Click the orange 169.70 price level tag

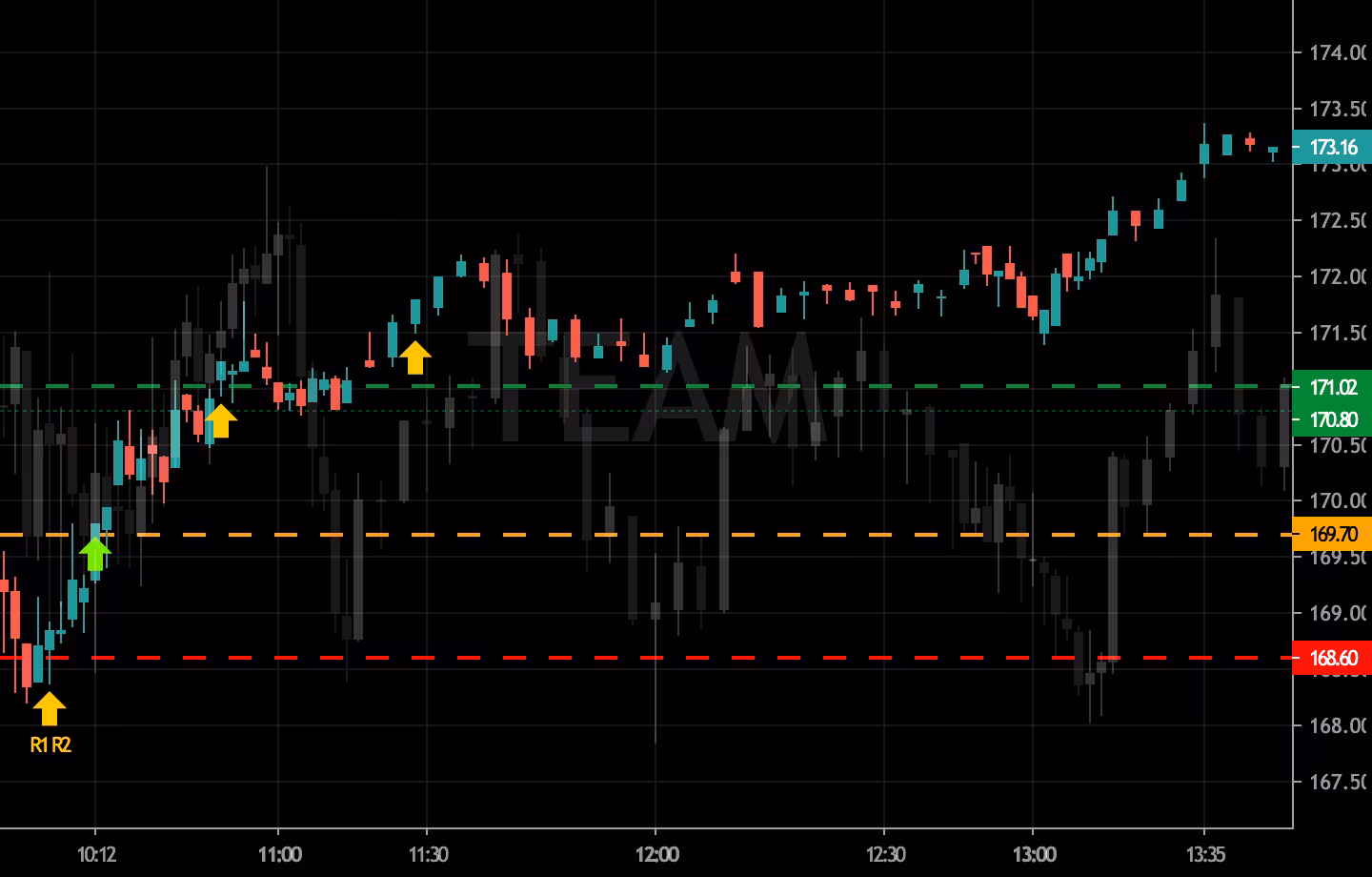tap(1333, 534)
